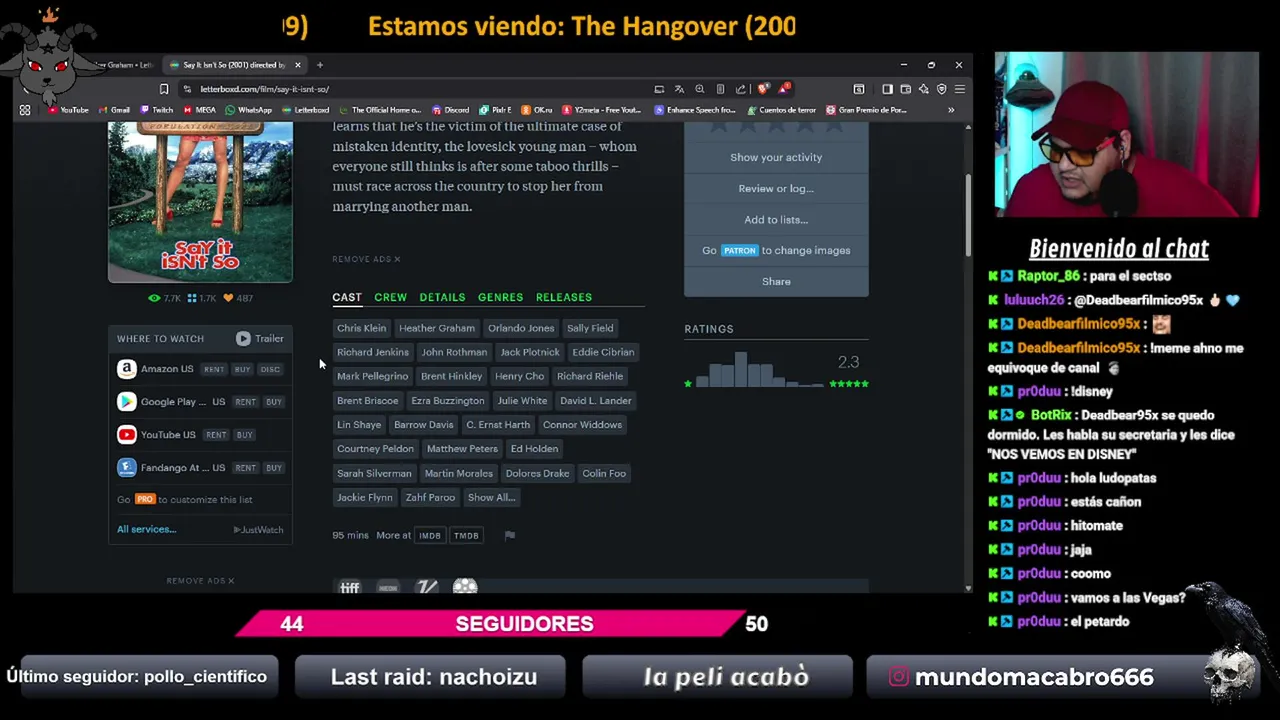The height and width of the screenshot is (720, 1280).
Task: Click Review or log...
Action: click(x=776, y=189)
